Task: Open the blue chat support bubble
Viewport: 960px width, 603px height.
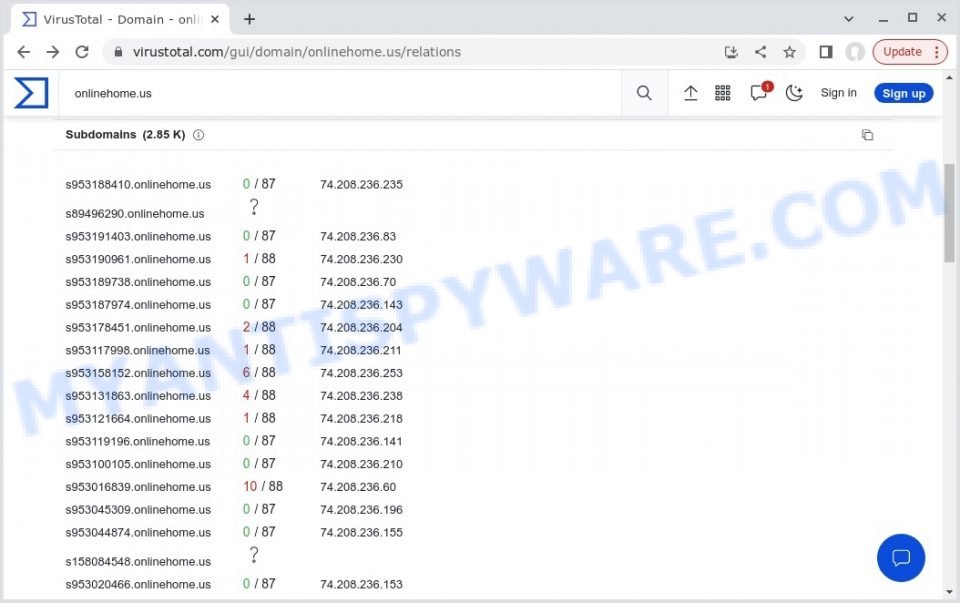Action: pos(900,557)
